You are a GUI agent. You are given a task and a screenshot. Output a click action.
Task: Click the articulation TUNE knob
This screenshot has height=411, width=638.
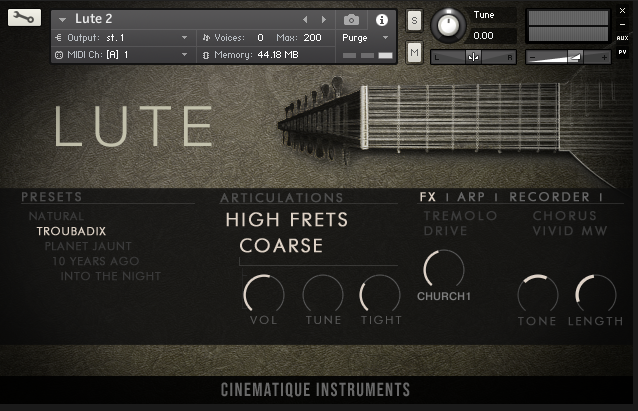click(x=323, y=295)
